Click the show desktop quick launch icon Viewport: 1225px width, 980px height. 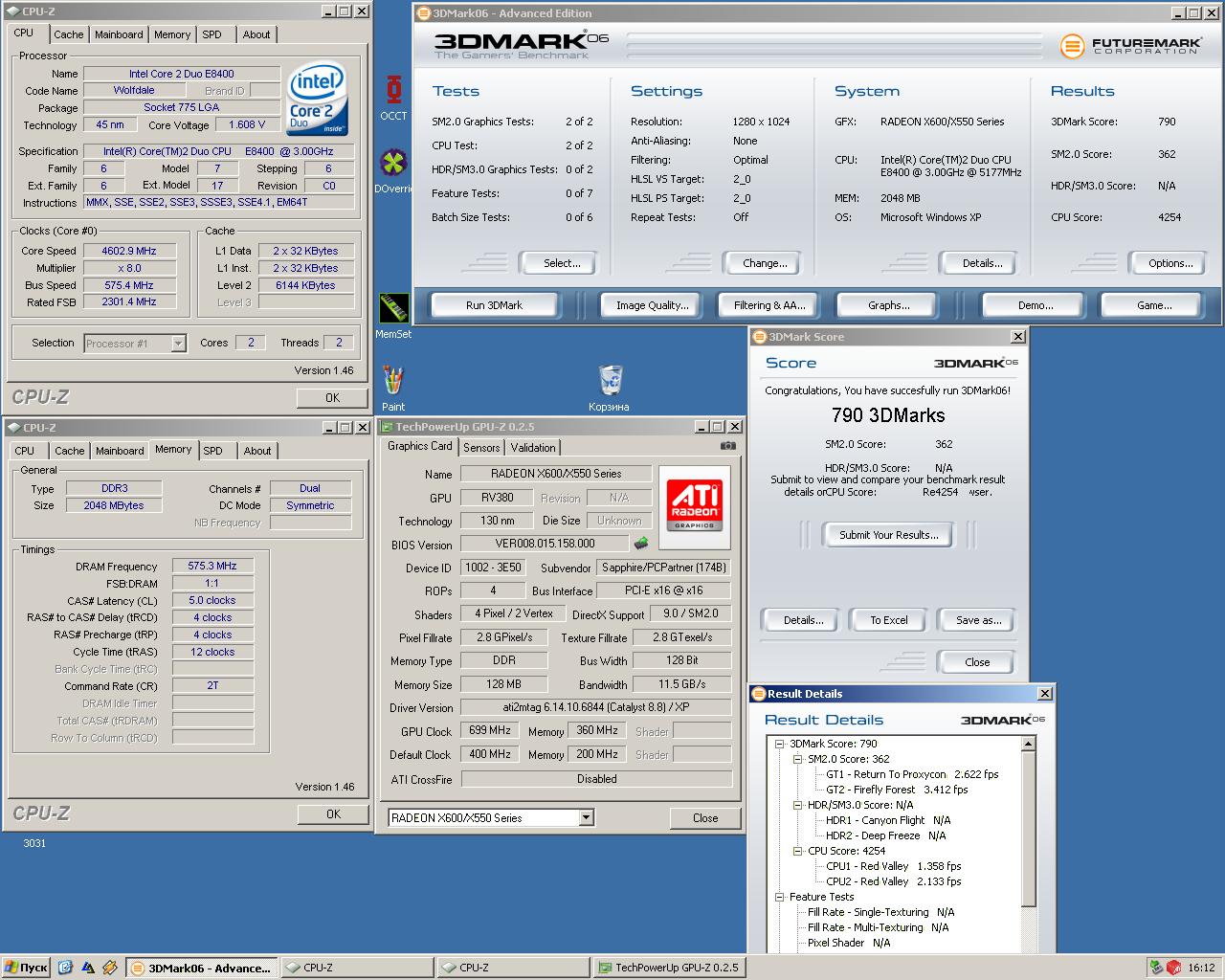[x=65, y=968]
